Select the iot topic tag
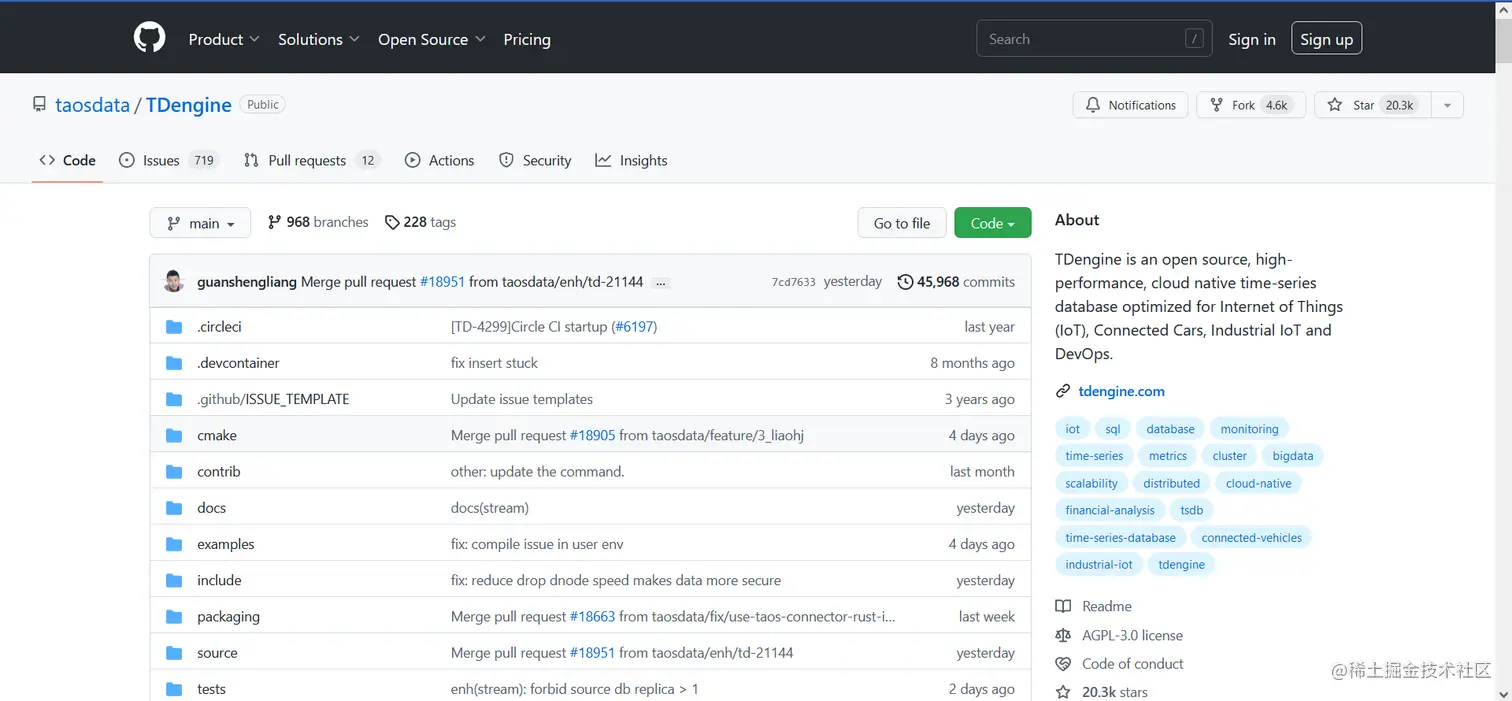1512x701 pixels. click(x=1073, y=429)
